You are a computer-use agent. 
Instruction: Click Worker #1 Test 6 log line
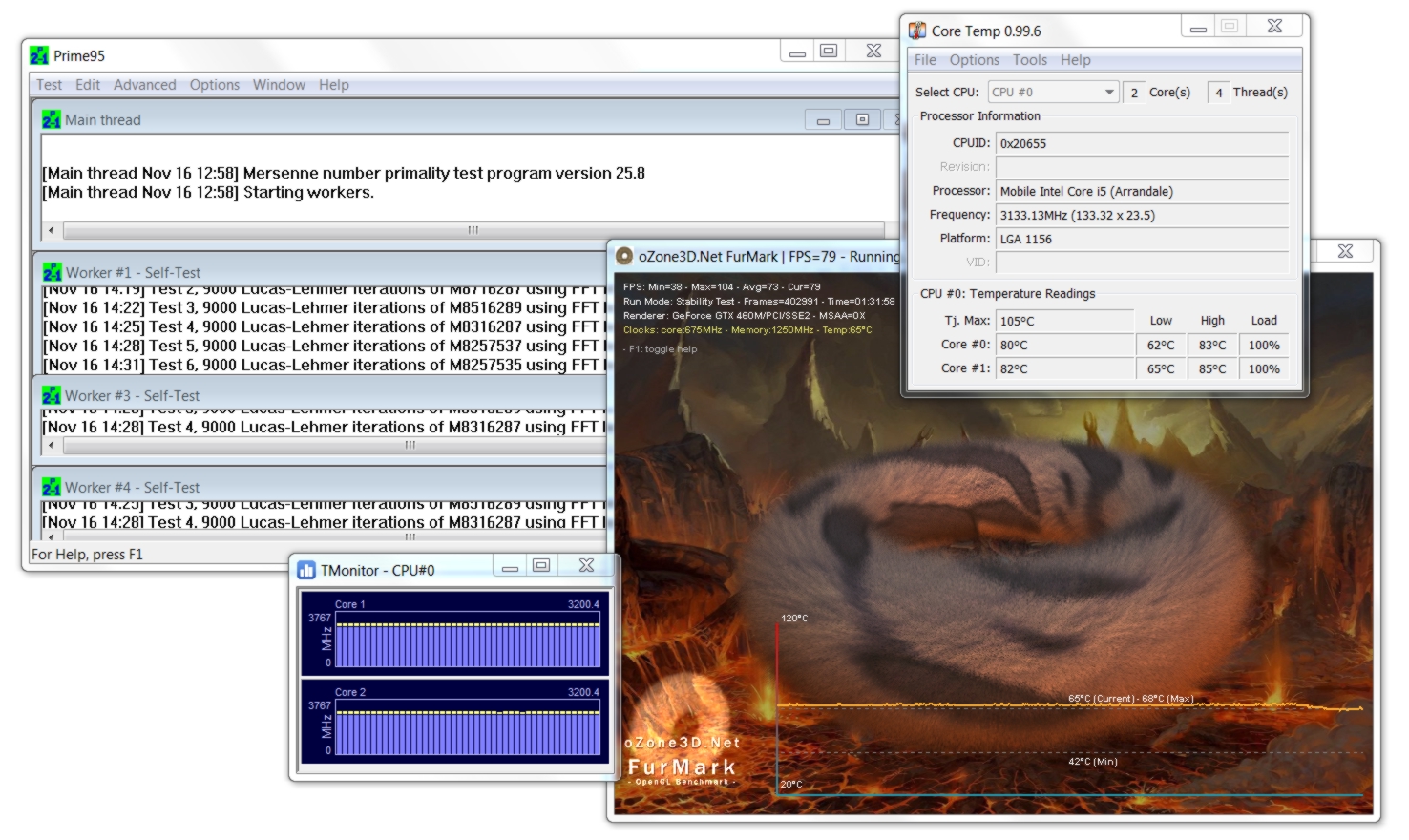point(324,366)
